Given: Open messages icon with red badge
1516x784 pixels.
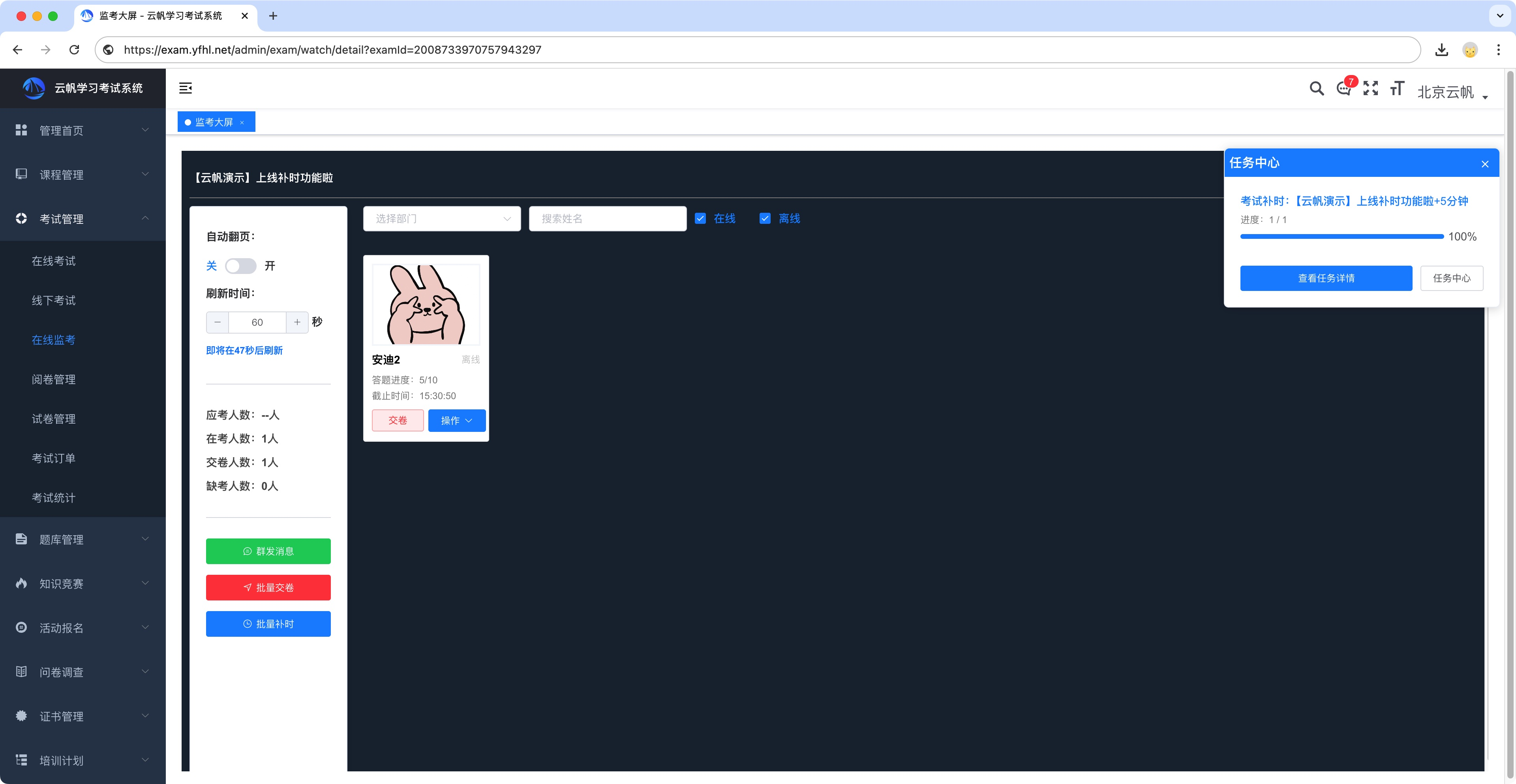Looking at the screenshot, I should 1343,89.
